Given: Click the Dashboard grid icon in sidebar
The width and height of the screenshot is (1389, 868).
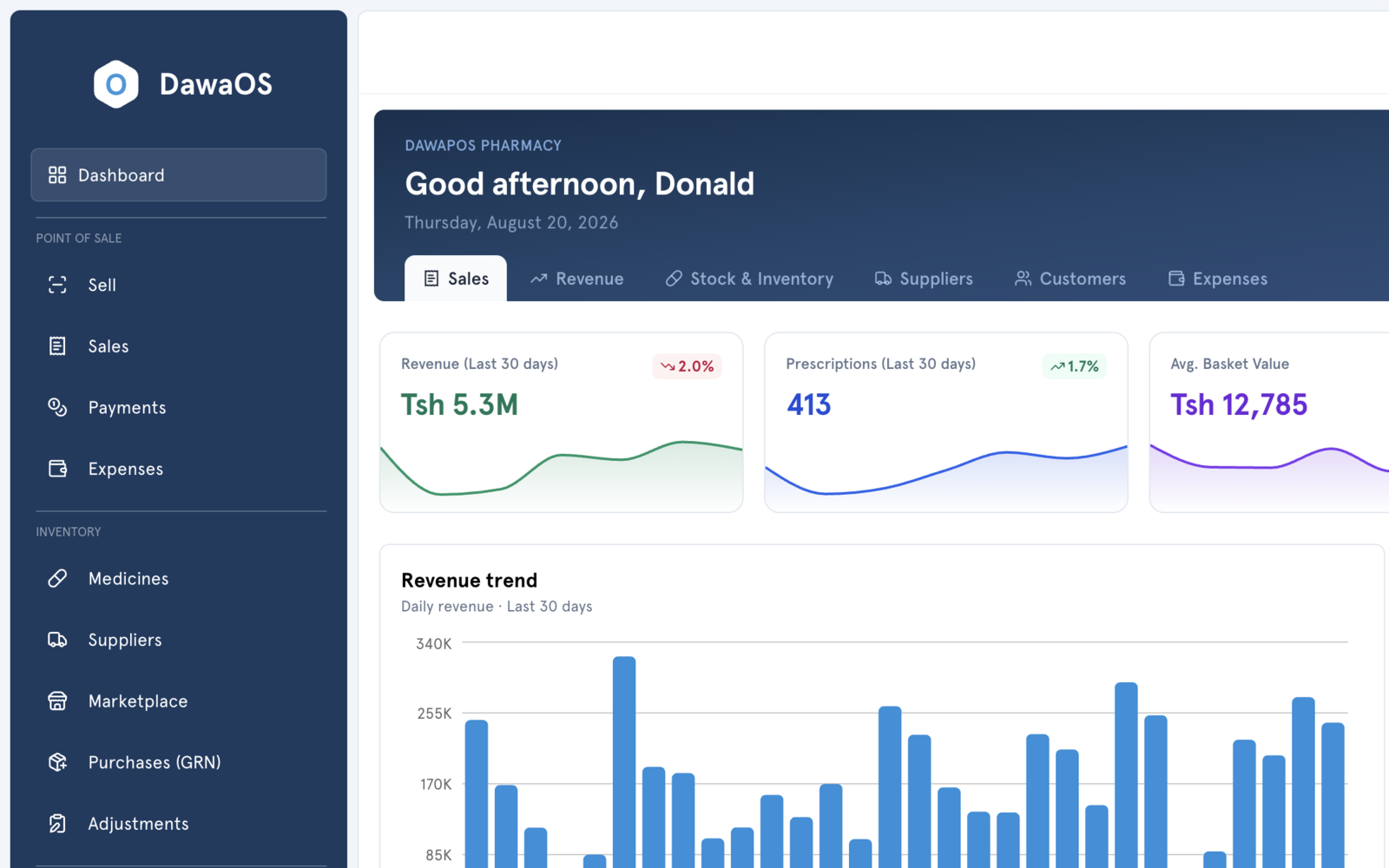Looking at the screenshot, I should point(57,175).
